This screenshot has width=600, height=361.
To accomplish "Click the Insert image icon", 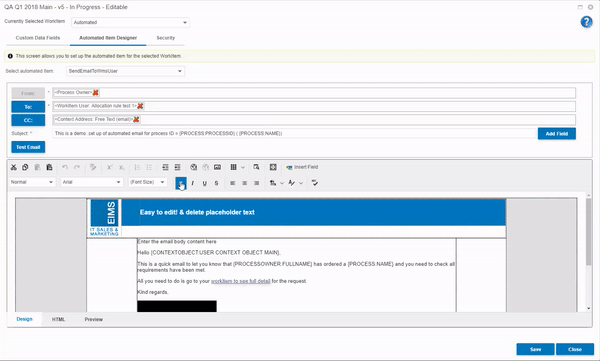I will pos(217,167).
